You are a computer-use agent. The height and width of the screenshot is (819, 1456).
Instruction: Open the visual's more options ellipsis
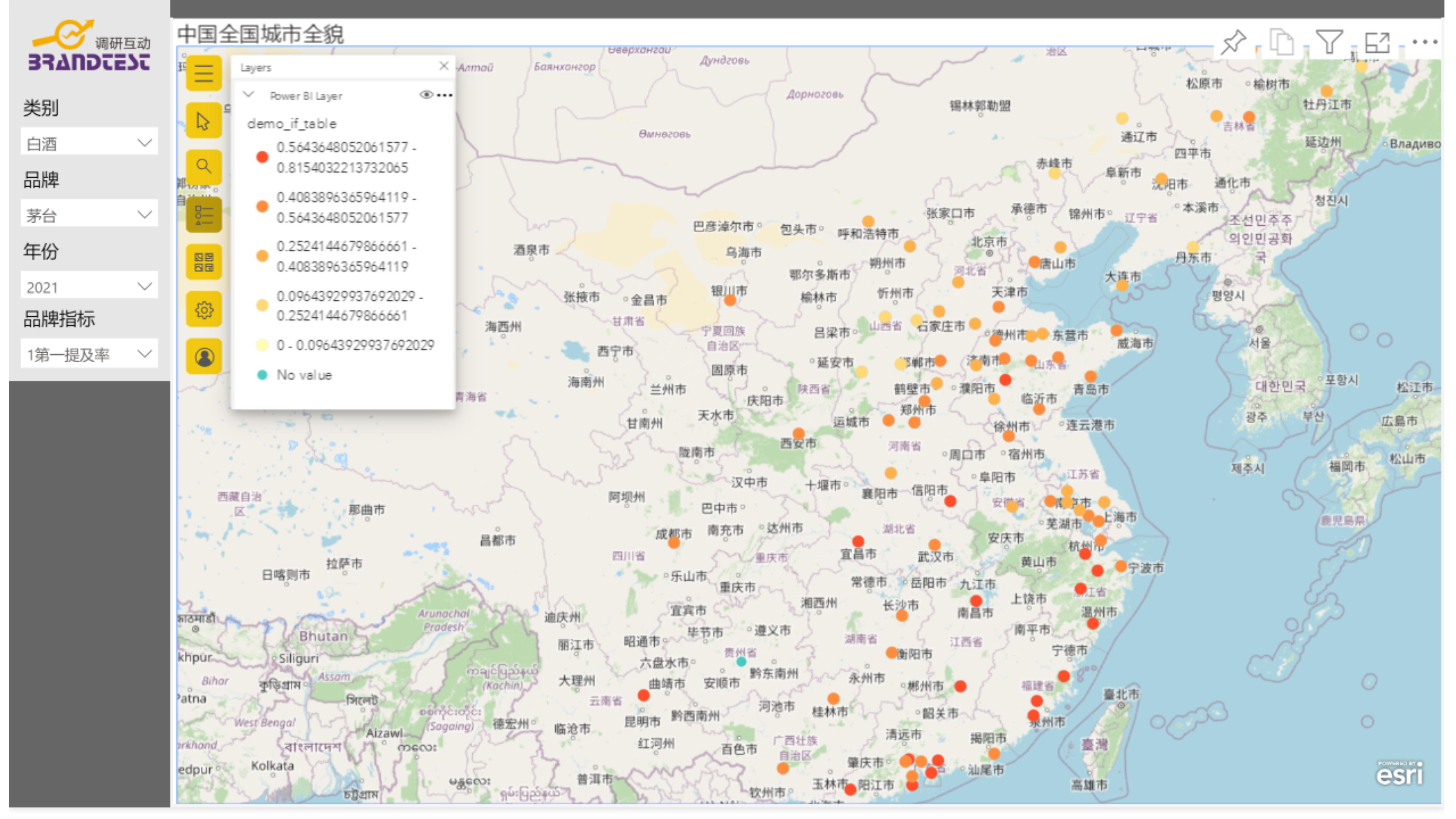[1424, 42]
